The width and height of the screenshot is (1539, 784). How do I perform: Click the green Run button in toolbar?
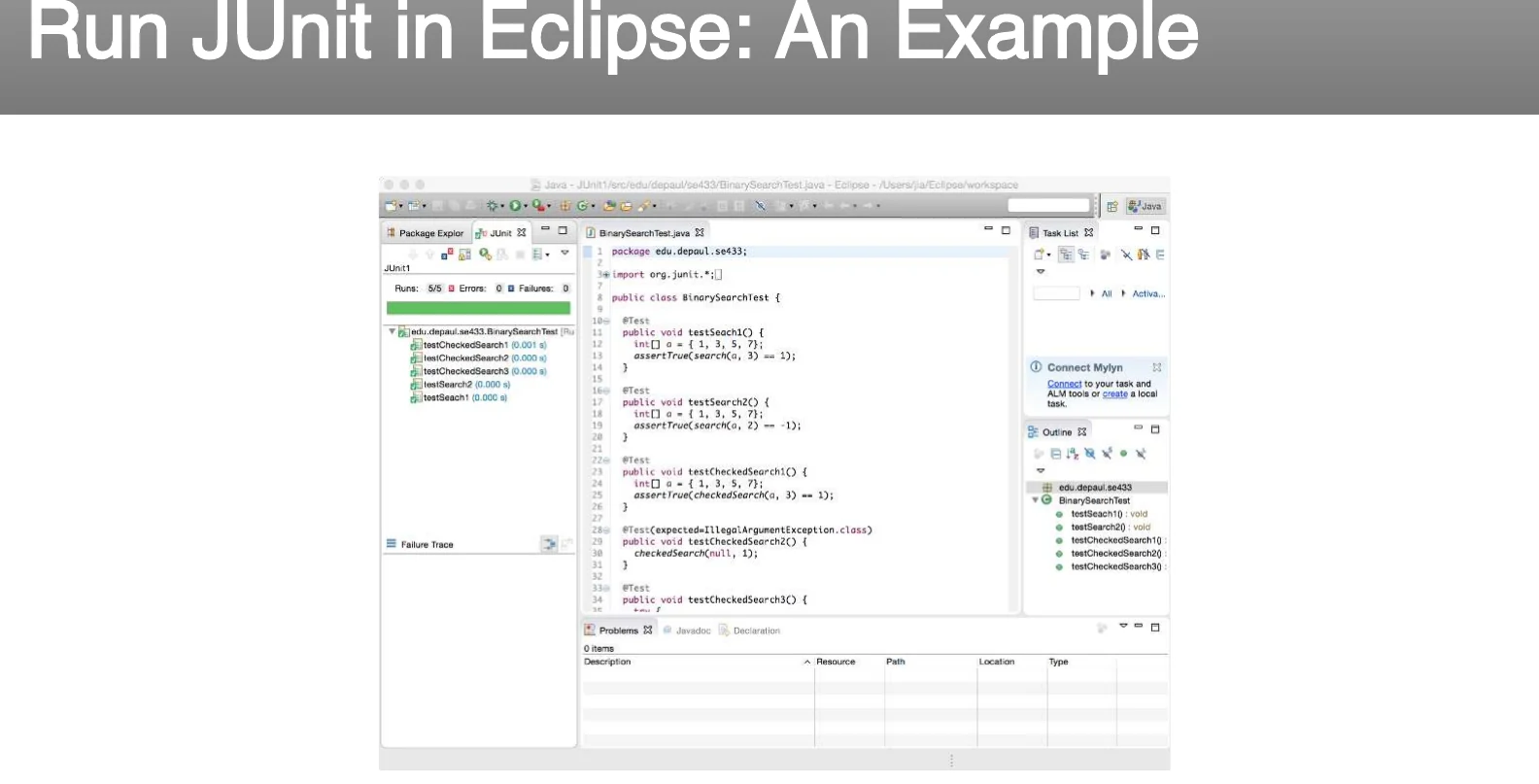point(515,206)
